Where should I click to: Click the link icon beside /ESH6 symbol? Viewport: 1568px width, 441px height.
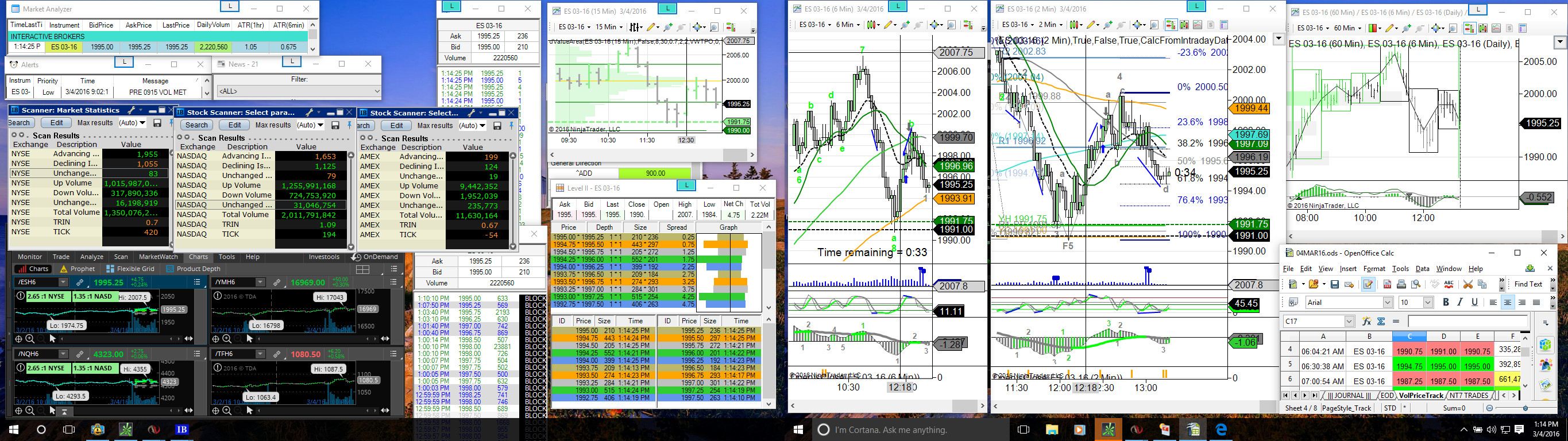point(80,283)
